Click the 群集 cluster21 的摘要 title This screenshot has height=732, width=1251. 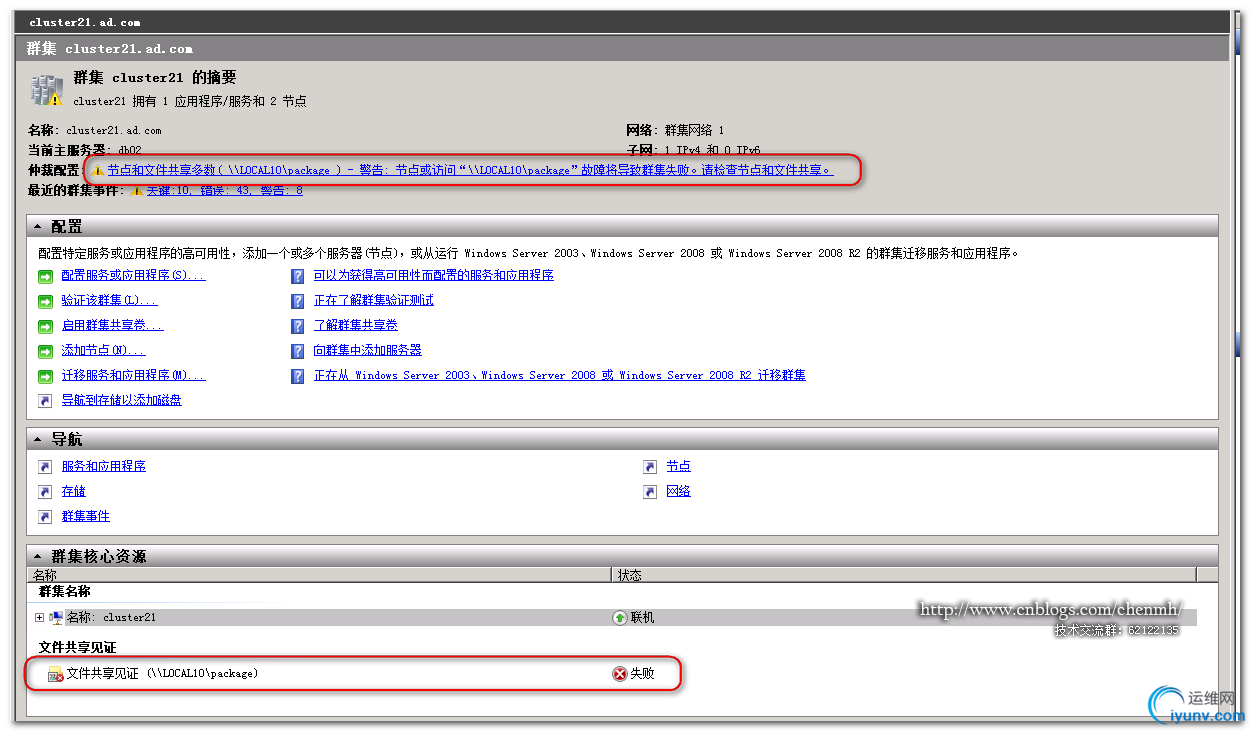click(155, 78)
